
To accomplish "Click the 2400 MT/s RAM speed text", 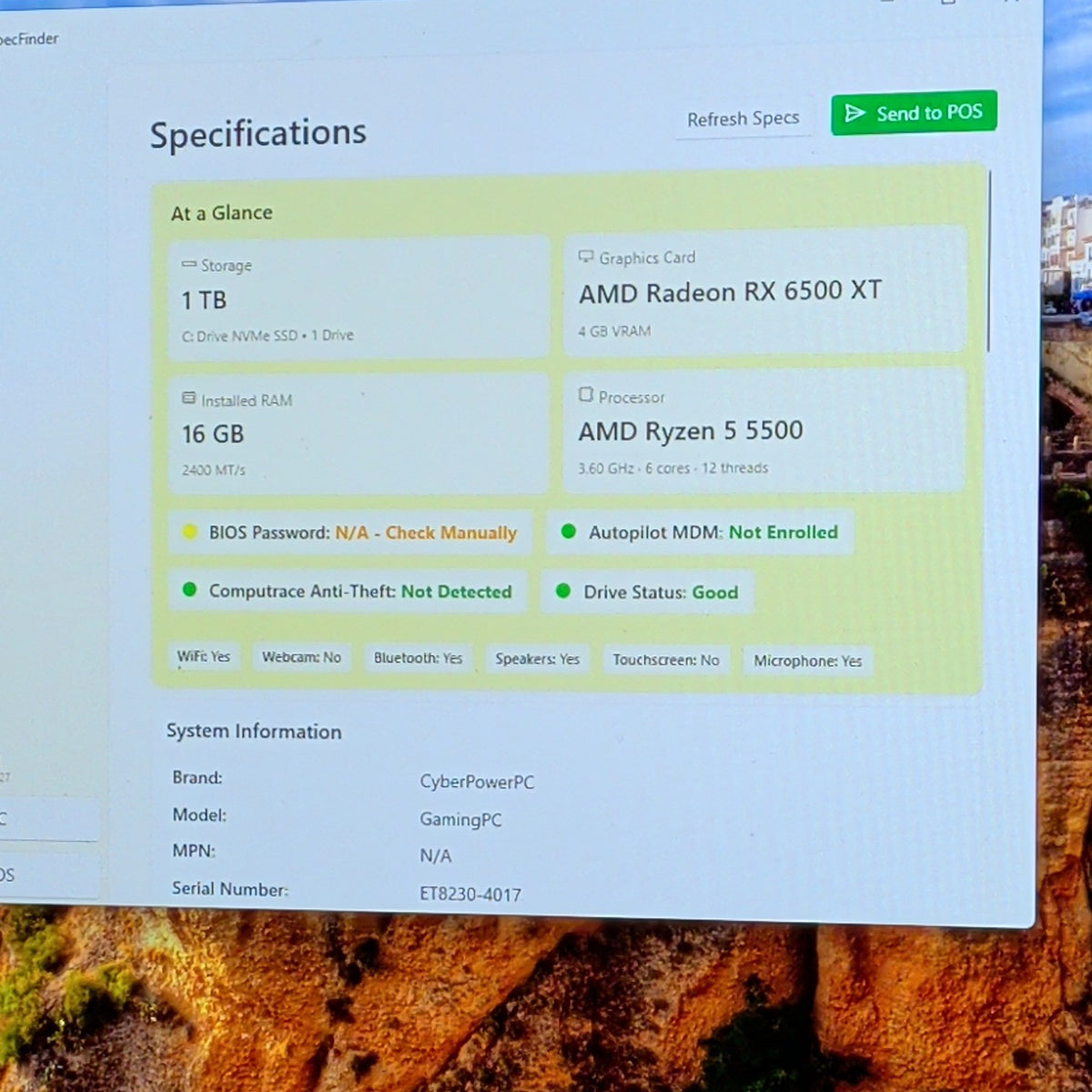I will 213,470.
